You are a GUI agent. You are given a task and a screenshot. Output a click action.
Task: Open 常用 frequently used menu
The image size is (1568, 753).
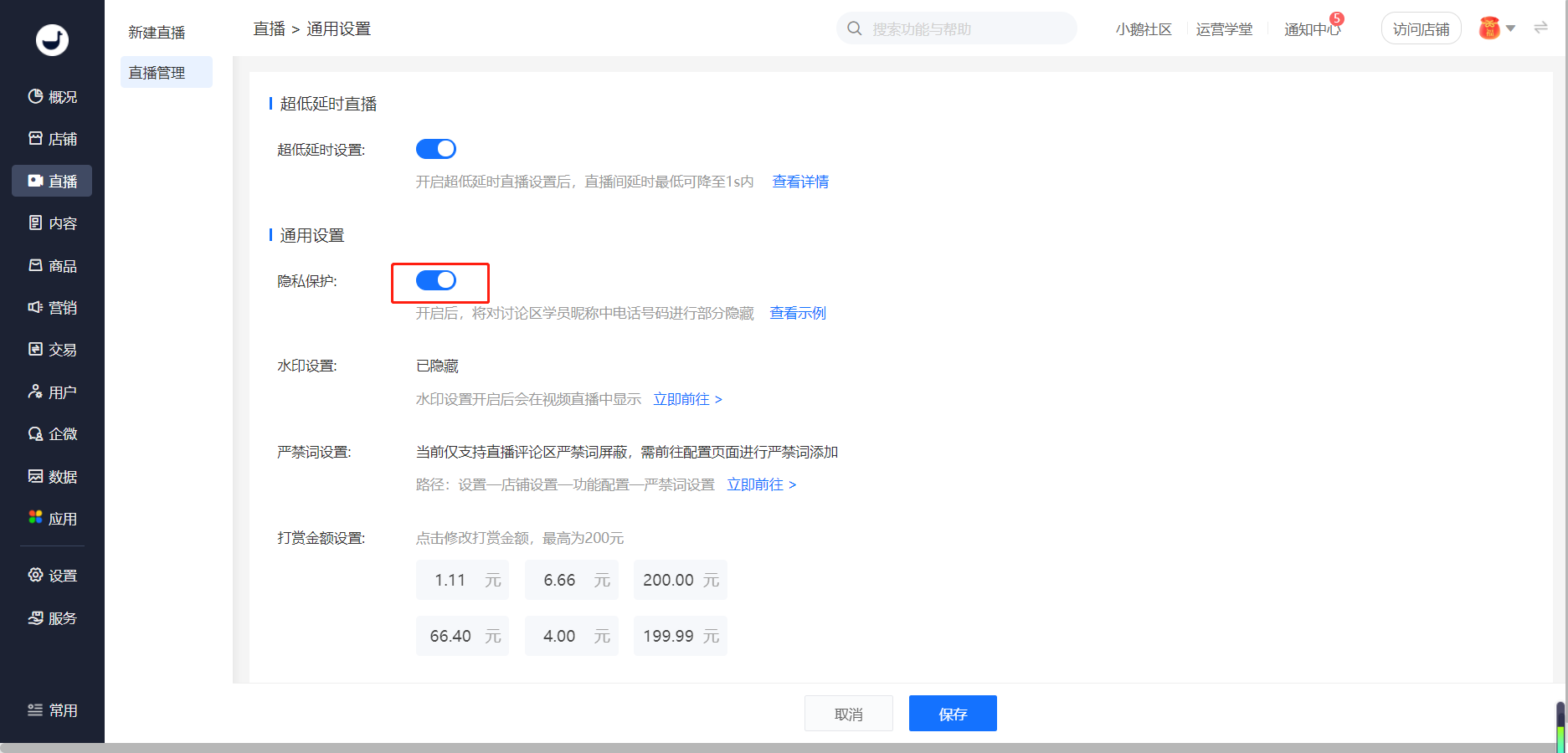(52, 710)
